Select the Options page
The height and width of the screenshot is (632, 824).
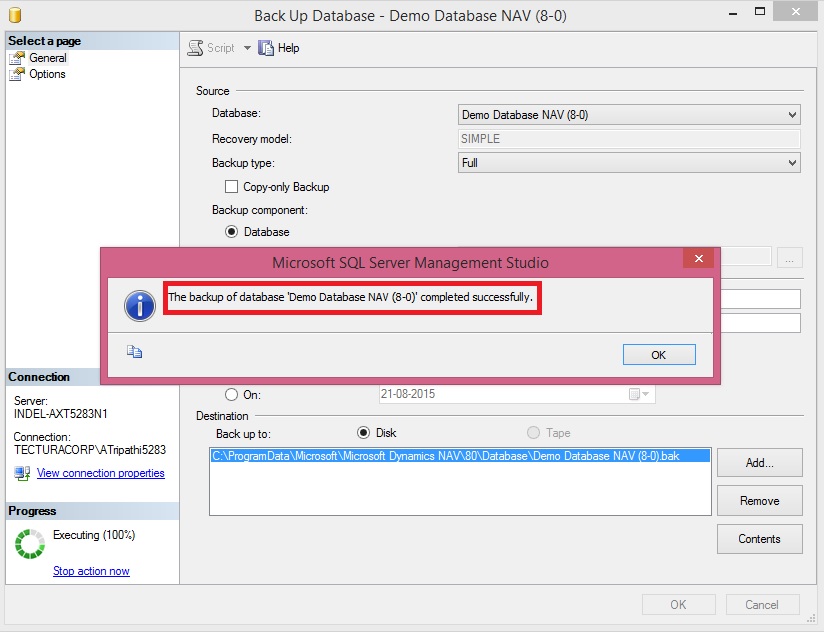click(x=47, y=74)
